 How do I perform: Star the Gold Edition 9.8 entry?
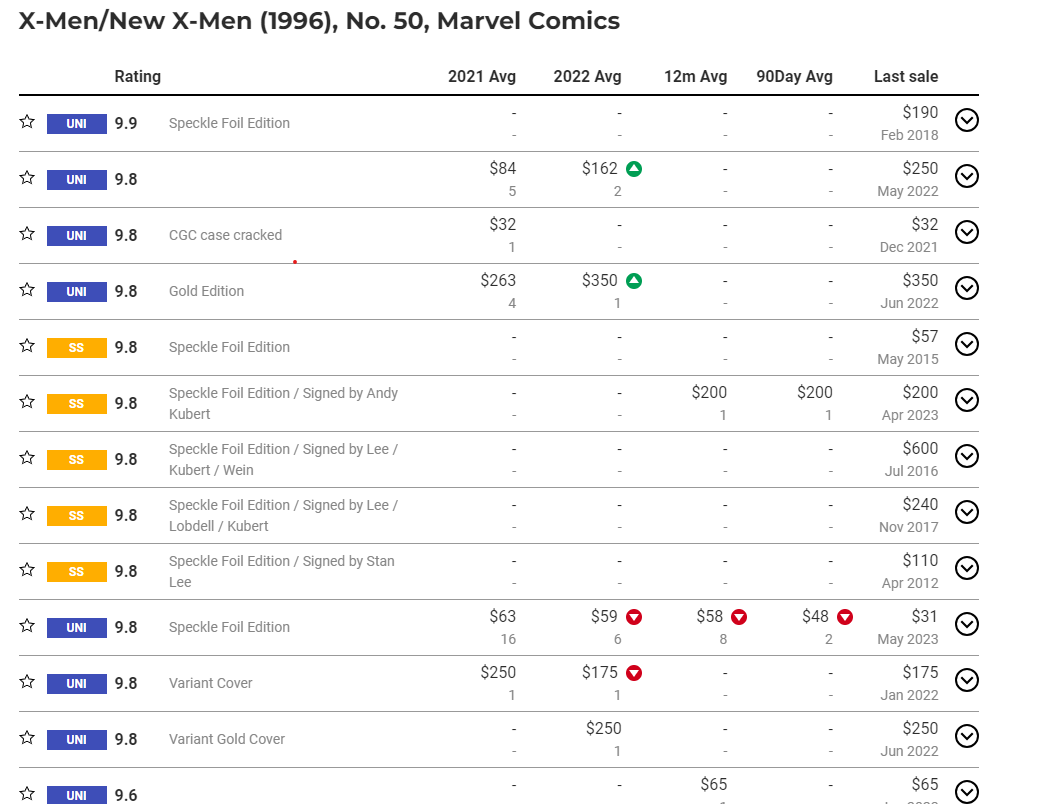pyautogui.click(x=27, y=289)
